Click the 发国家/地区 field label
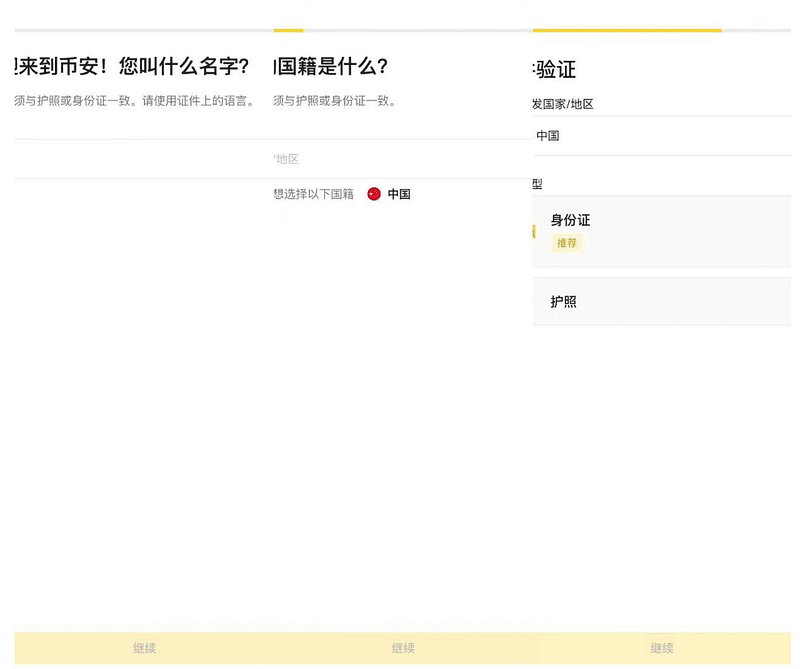 pyautogui.click(x=563, y=104)
